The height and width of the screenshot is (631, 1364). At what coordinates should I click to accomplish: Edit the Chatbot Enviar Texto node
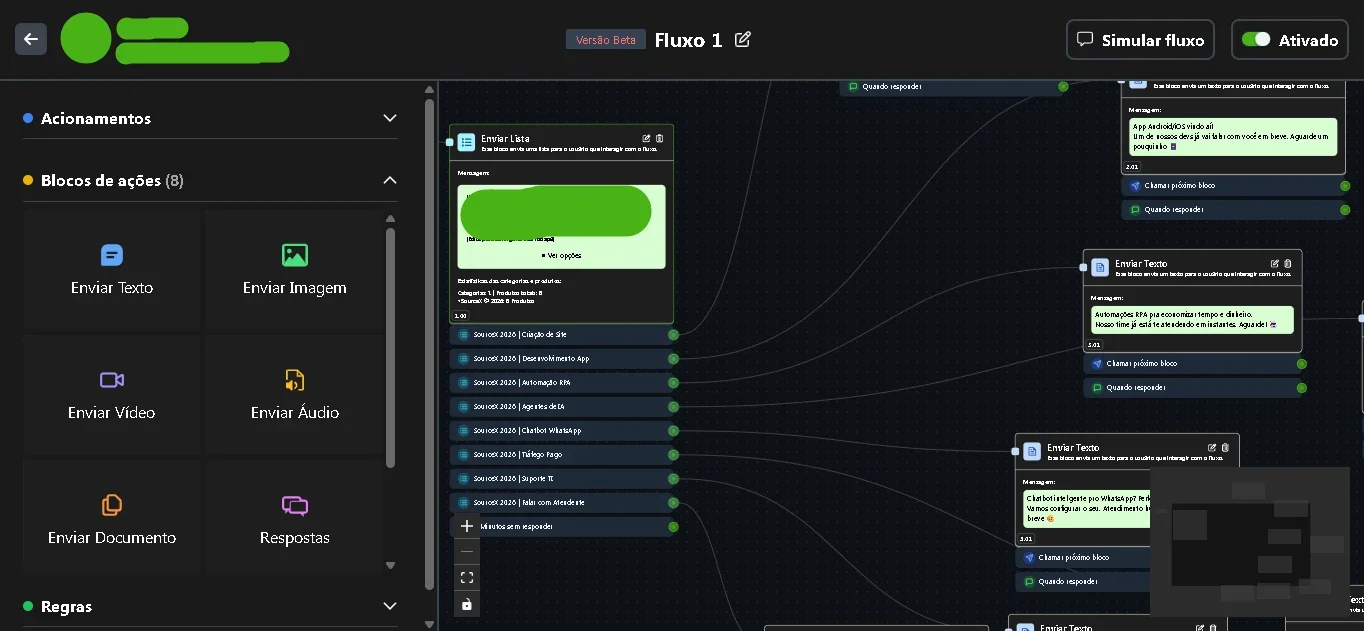(1212, 448)
